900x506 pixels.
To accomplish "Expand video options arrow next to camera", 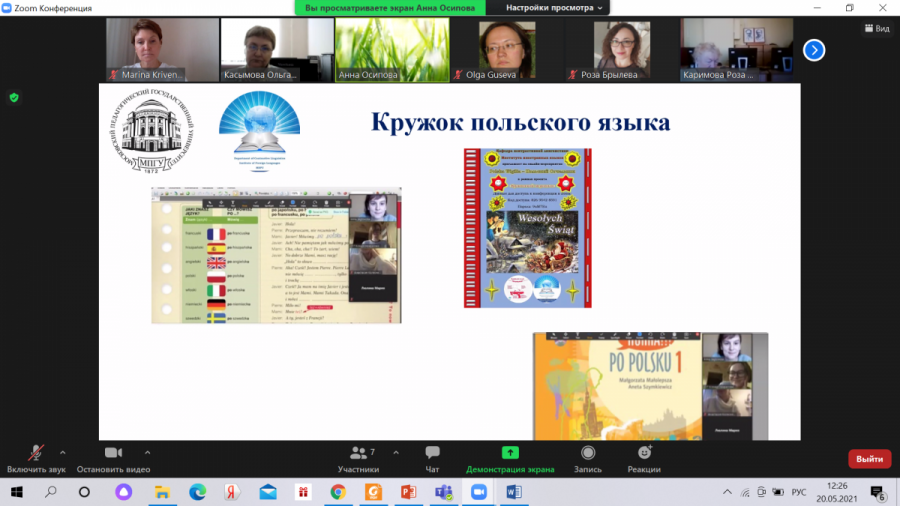I will pyautogui.click(x=148, y=452).
